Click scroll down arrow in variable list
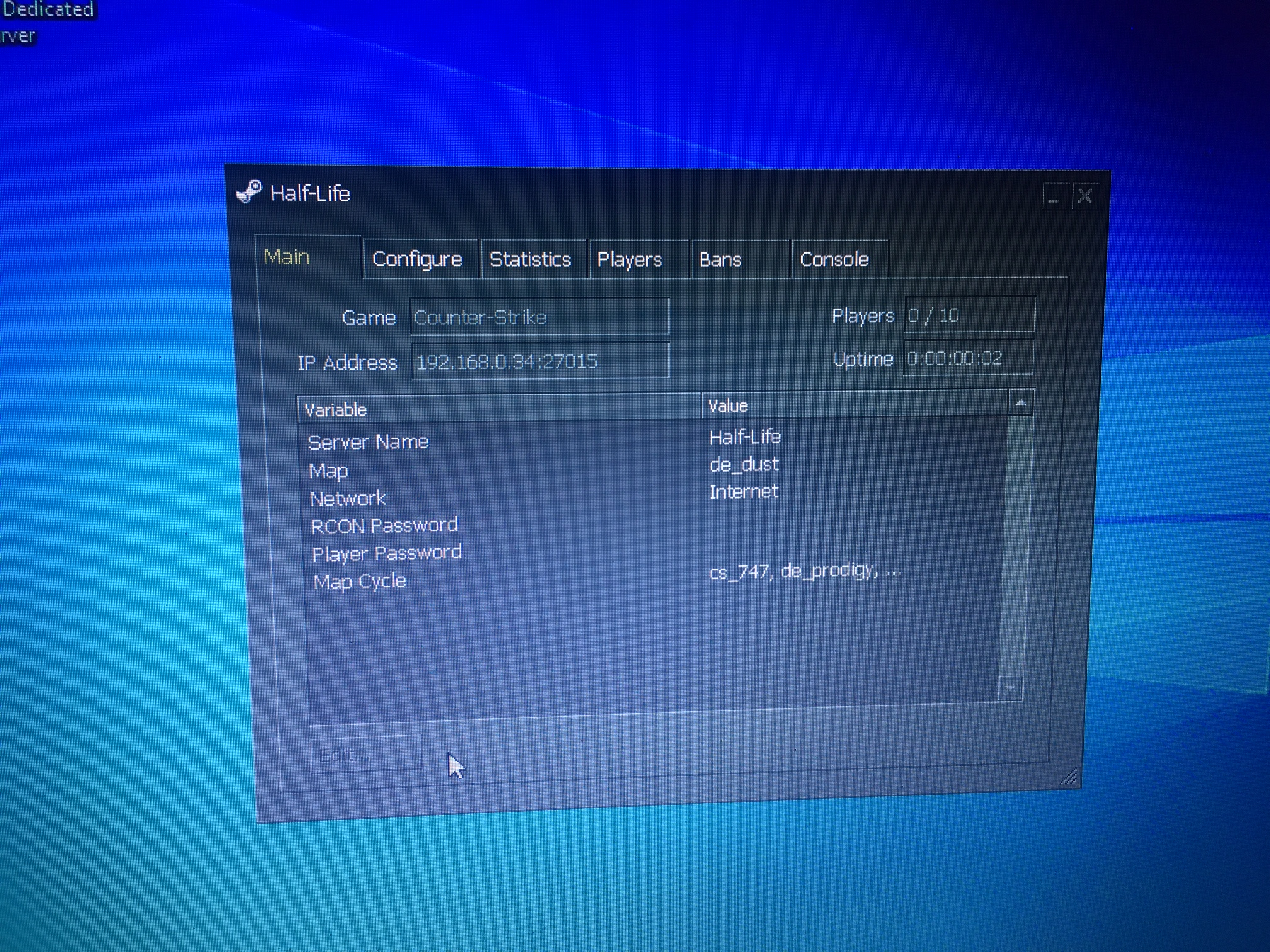Image resolution: width=1270 pixels, height=952 pixels. [1010, 688]
